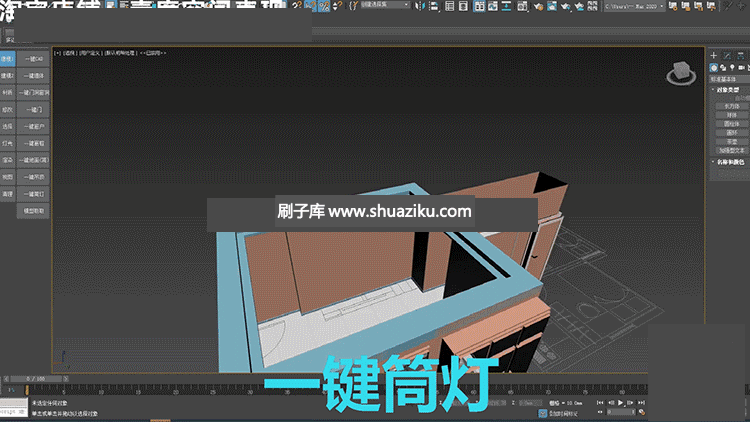Open the 标准基本体 primitives dropdown
This screenshot has height=422, width=750.
729,79
